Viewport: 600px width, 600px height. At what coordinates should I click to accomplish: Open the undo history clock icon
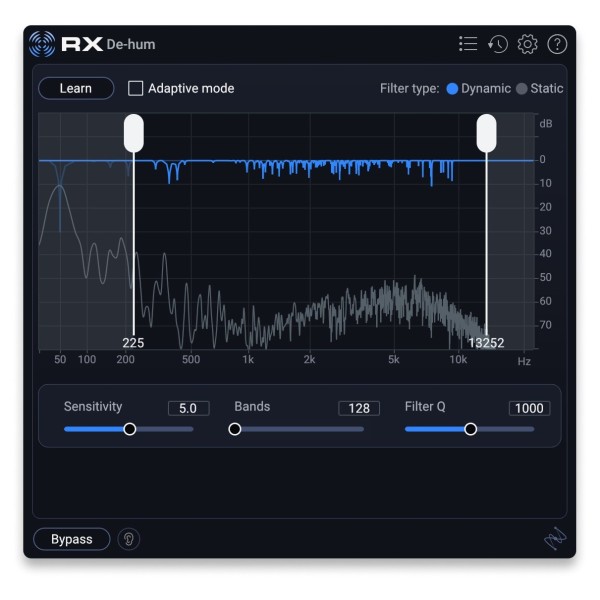click(498, 44)
